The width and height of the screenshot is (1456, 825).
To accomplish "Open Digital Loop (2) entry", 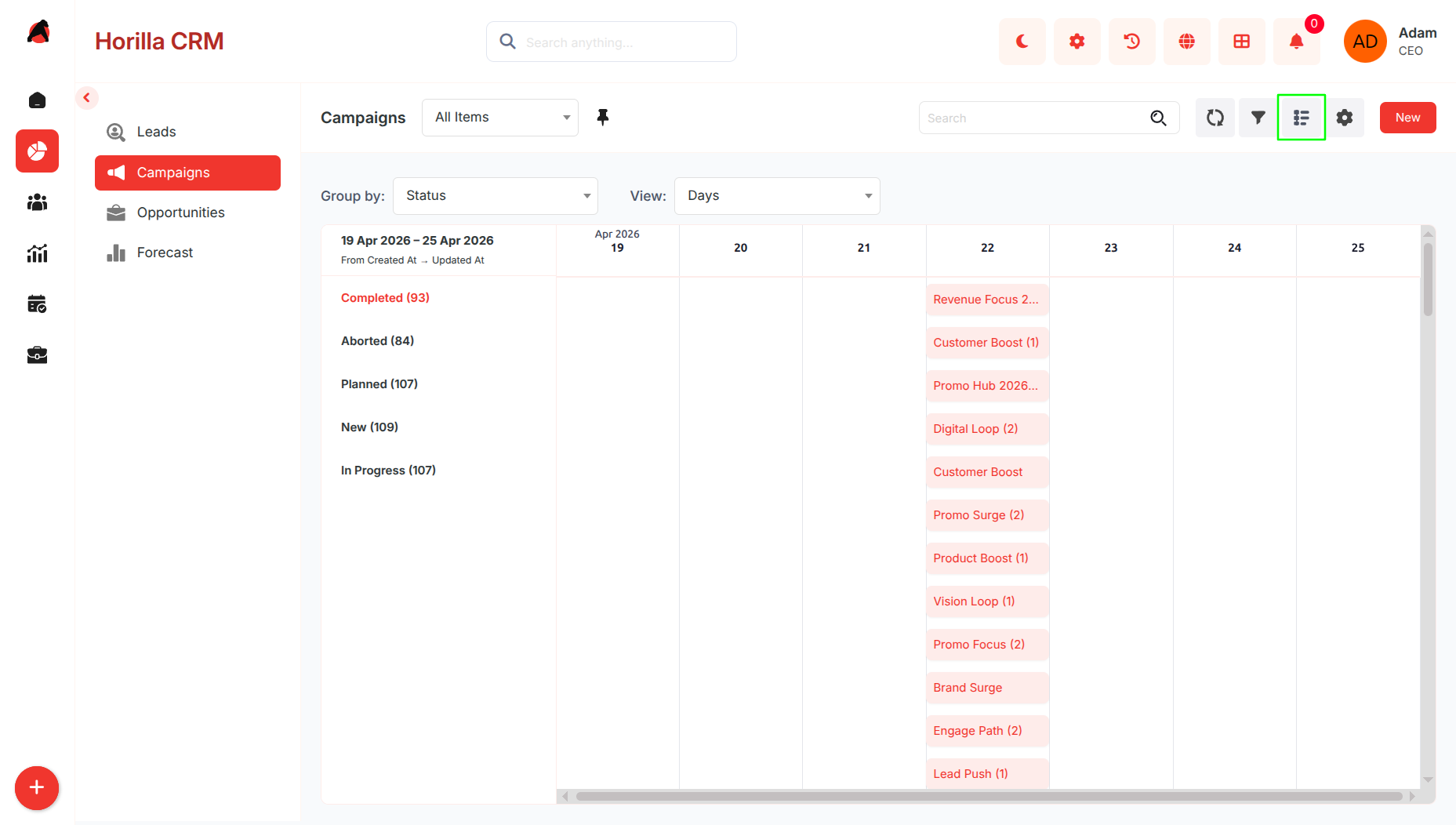I will pos(987,429).
